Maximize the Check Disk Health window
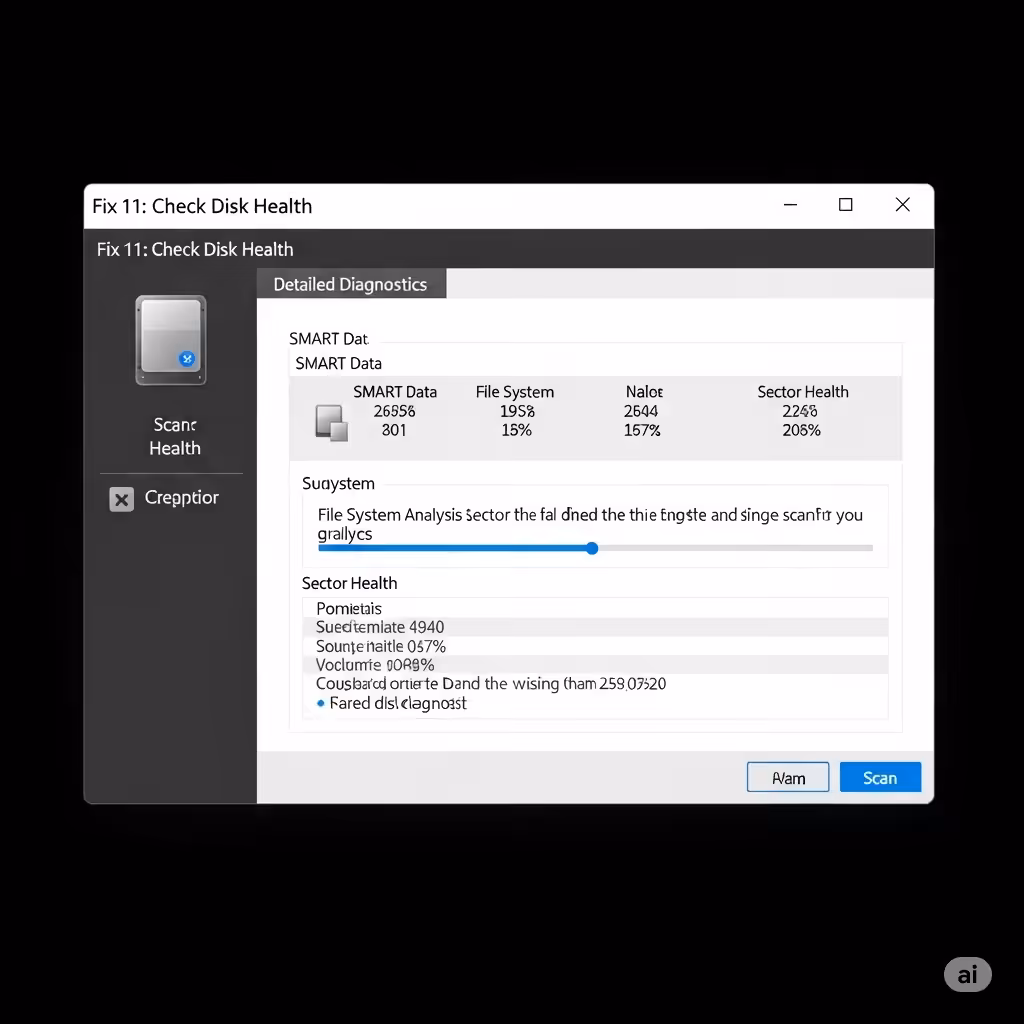Viewport: 1024px width, 1024px height. [846, 205]
